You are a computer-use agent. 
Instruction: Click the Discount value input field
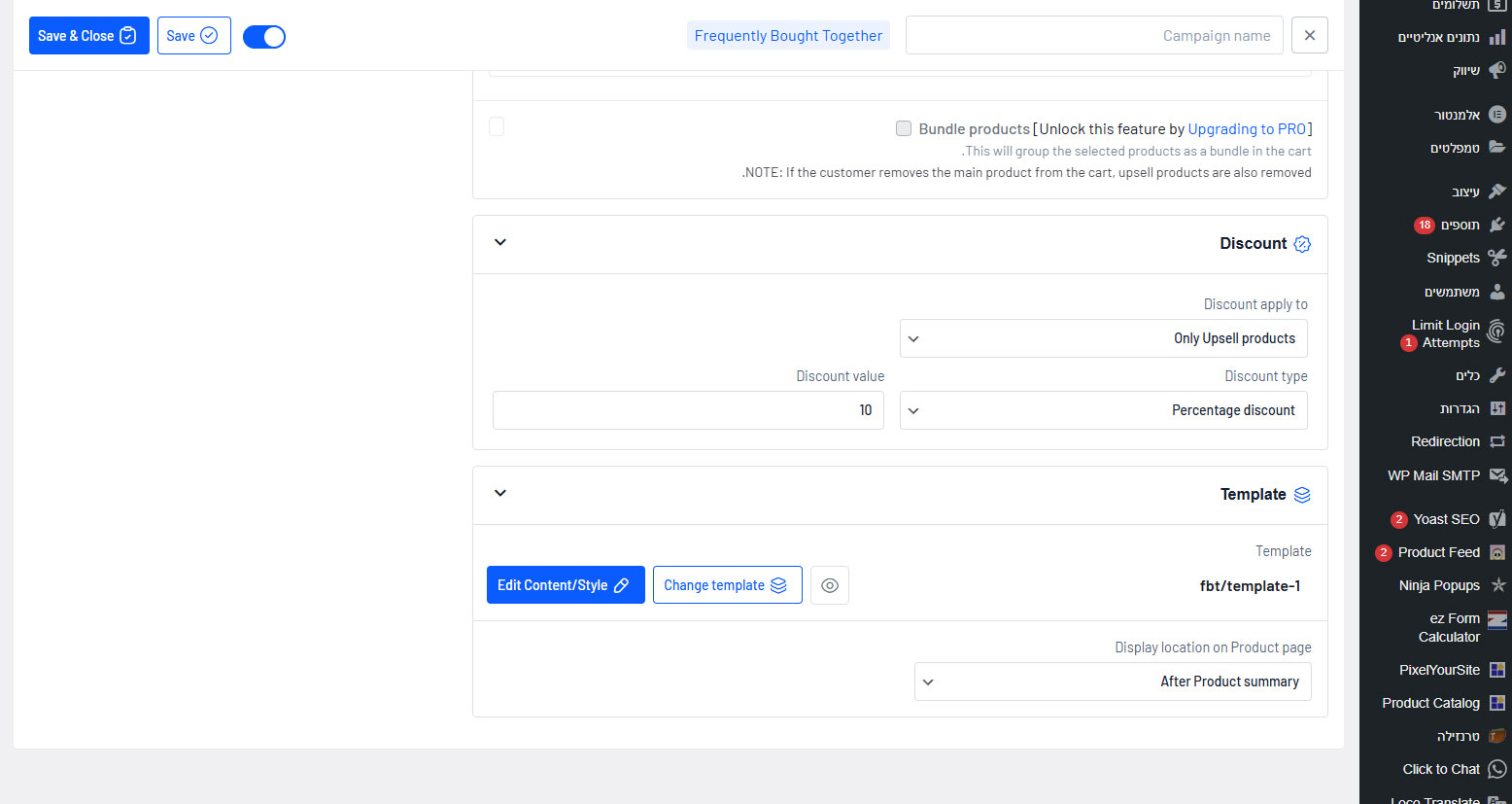tap(688, 410)
